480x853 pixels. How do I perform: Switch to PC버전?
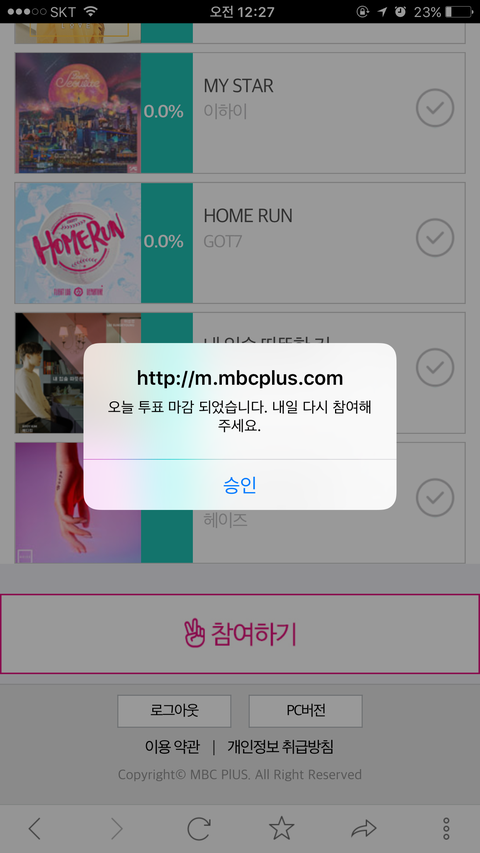[305, 710]
